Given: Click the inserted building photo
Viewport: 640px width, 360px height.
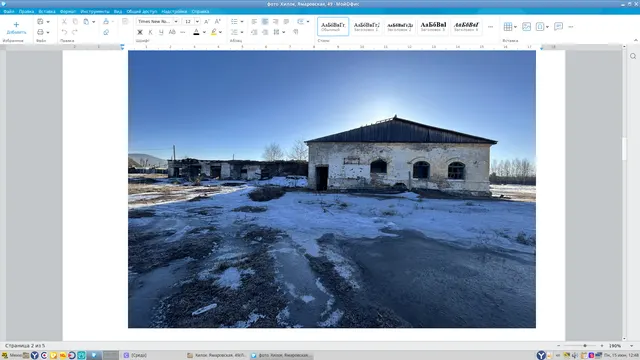Looking at the screenshot, I should (332, 189).
